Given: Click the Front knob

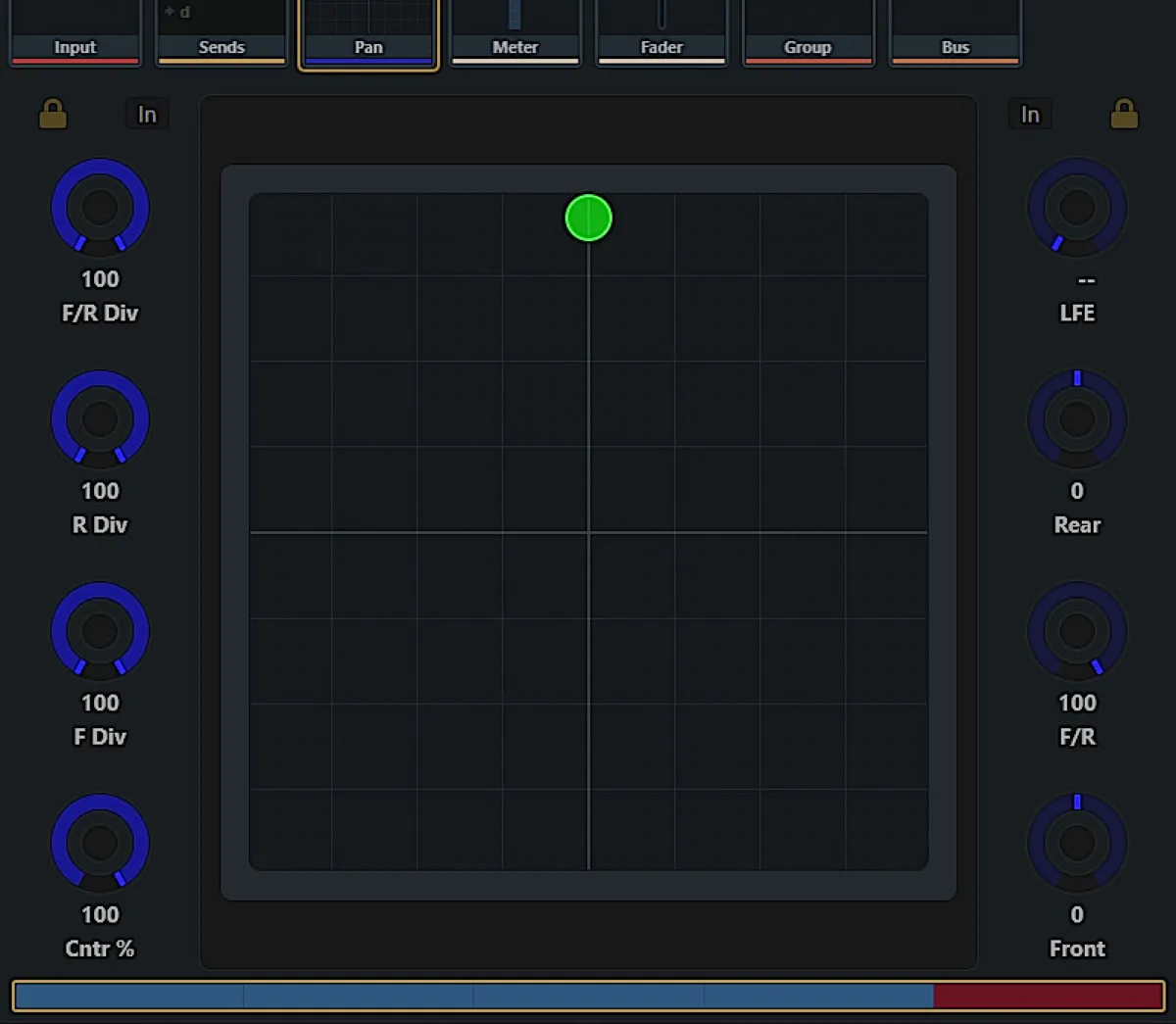Looking at the screenshot, I should 1077,843.
